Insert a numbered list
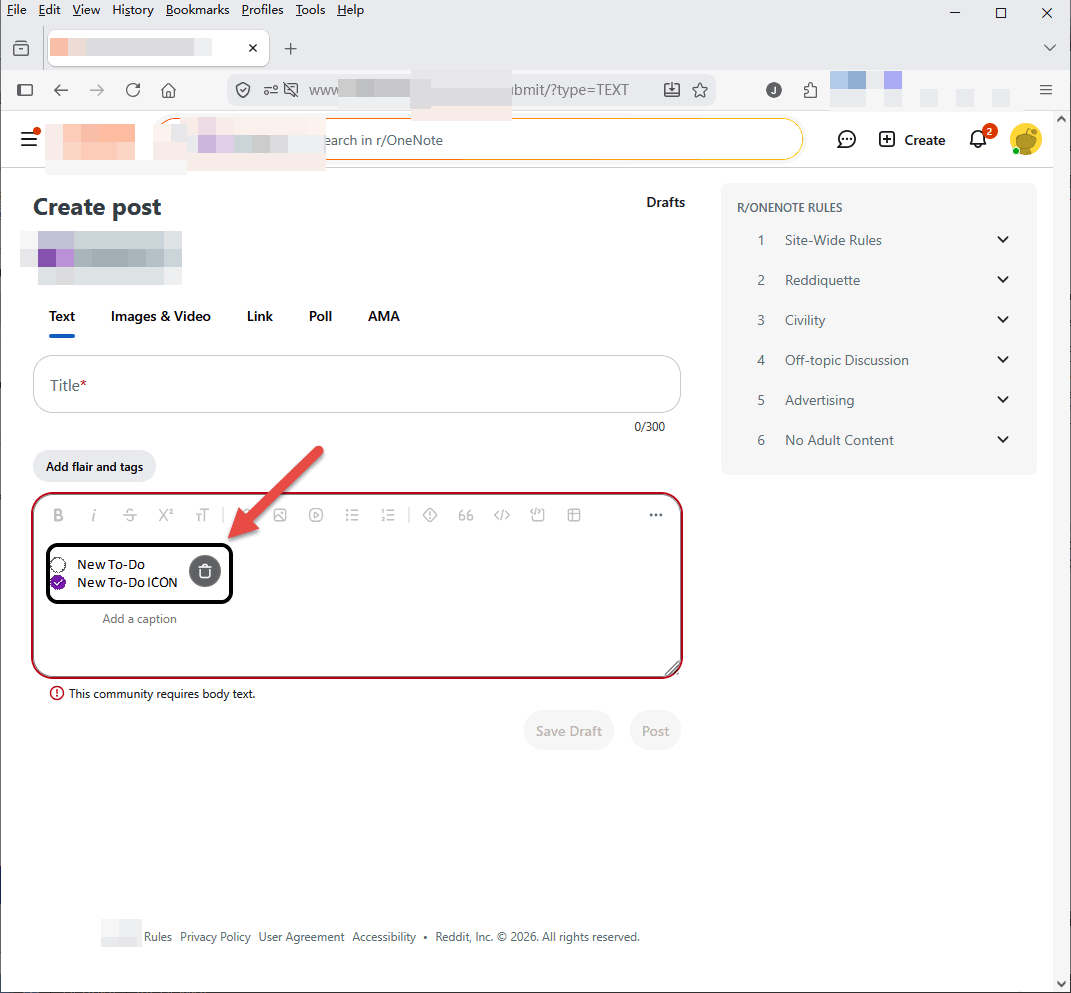The image size is (1071, 993). [x=388, y=515]
